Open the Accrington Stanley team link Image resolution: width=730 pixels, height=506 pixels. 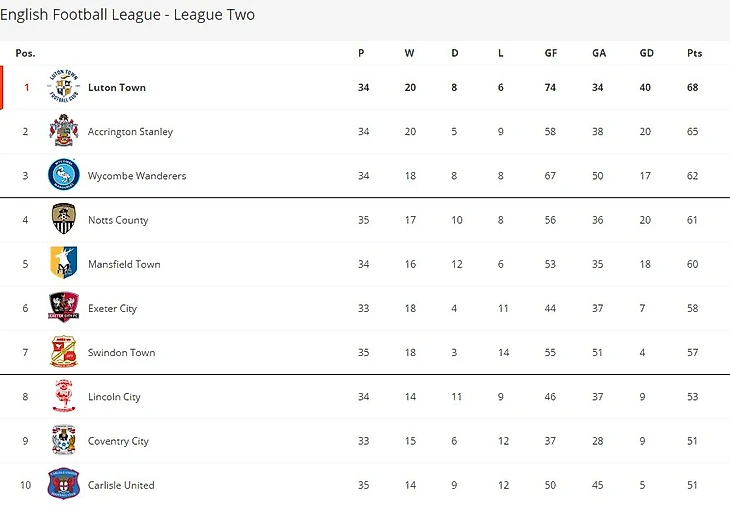tap(130, 132)
